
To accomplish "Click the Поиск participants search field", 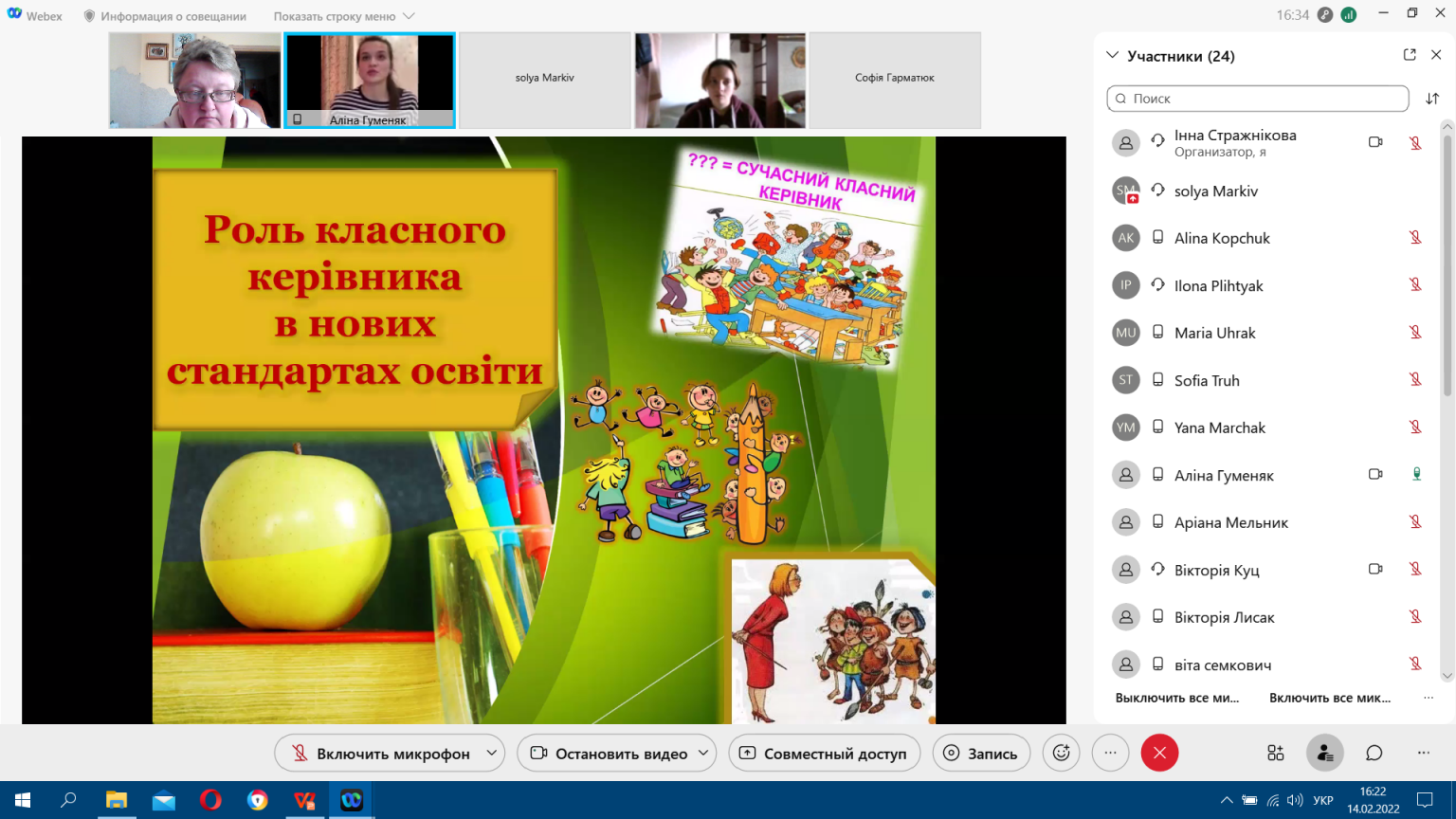I will pyautogui.click(x=1258, y=99).
